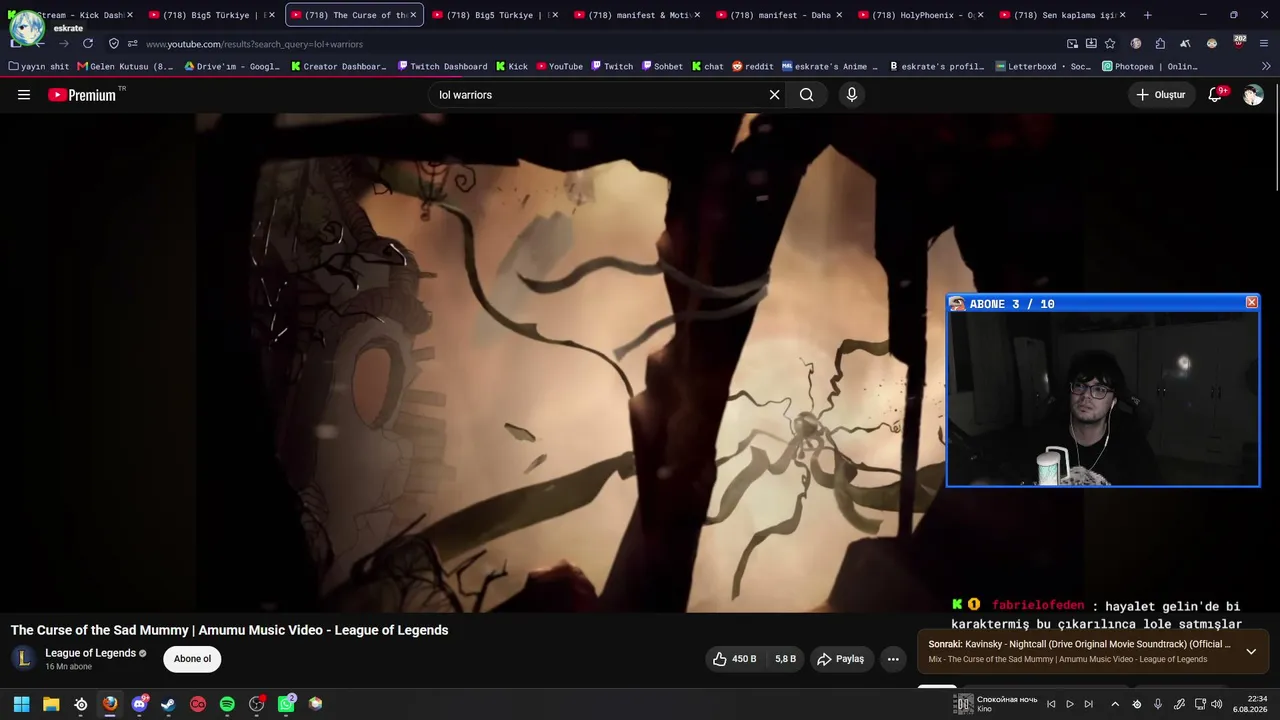Click the YouTube search magnifier button
Viewport: 1280px width, 720px height.
[807, 95]
